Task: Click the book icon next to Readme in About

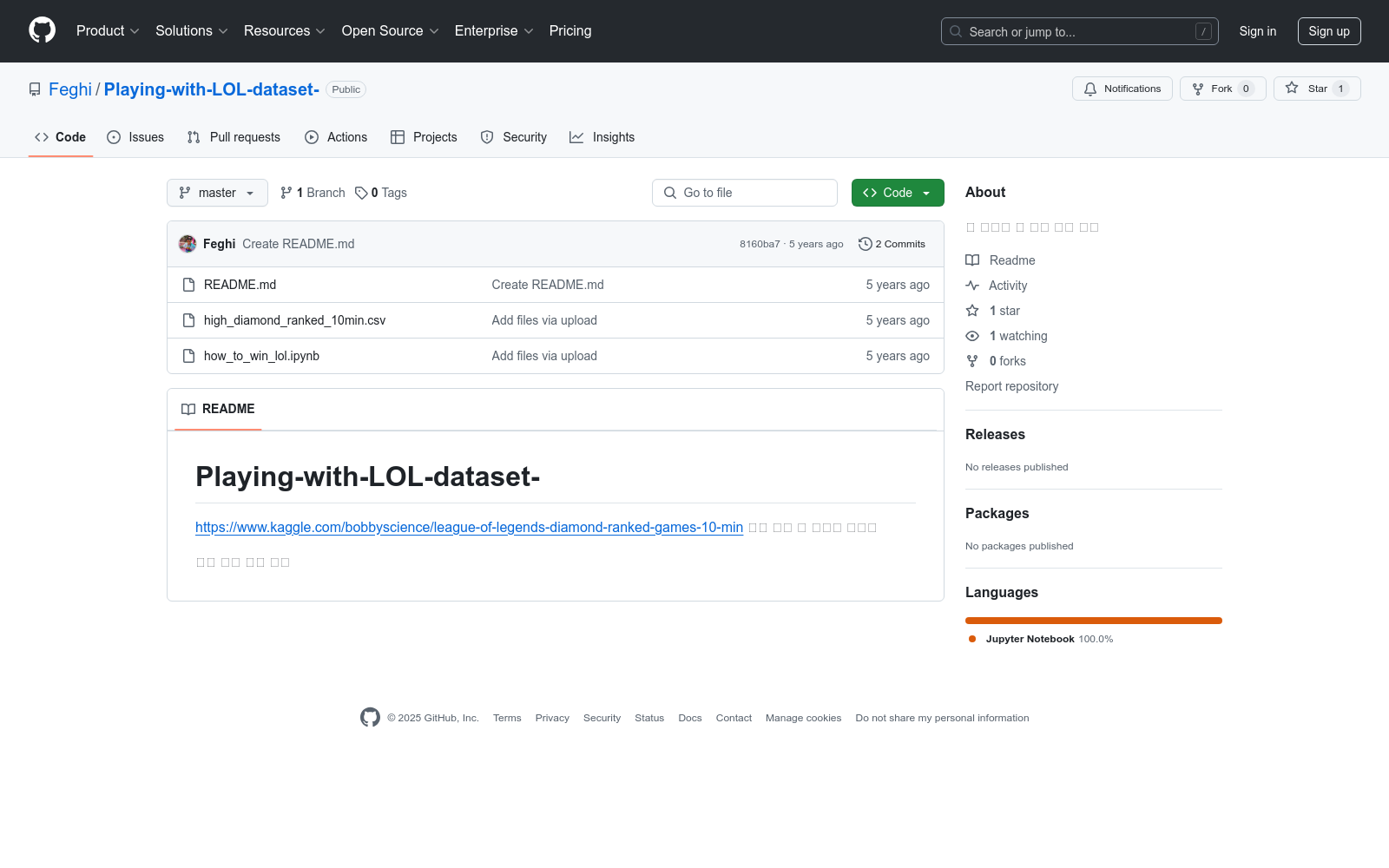Action: tap(972, 260)
